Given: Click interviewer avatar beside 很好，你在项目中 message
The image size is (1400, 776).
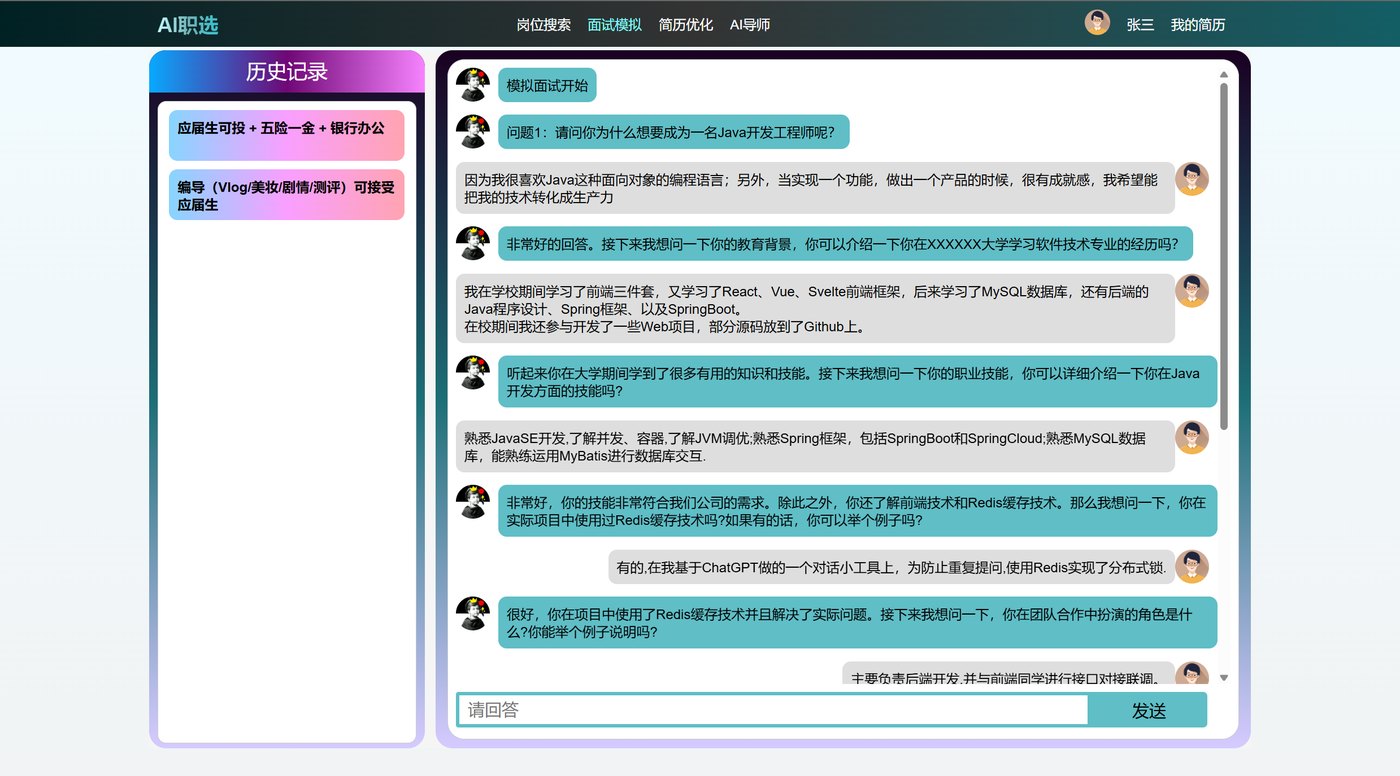Looking at the screenshot, I should (472, 613).
